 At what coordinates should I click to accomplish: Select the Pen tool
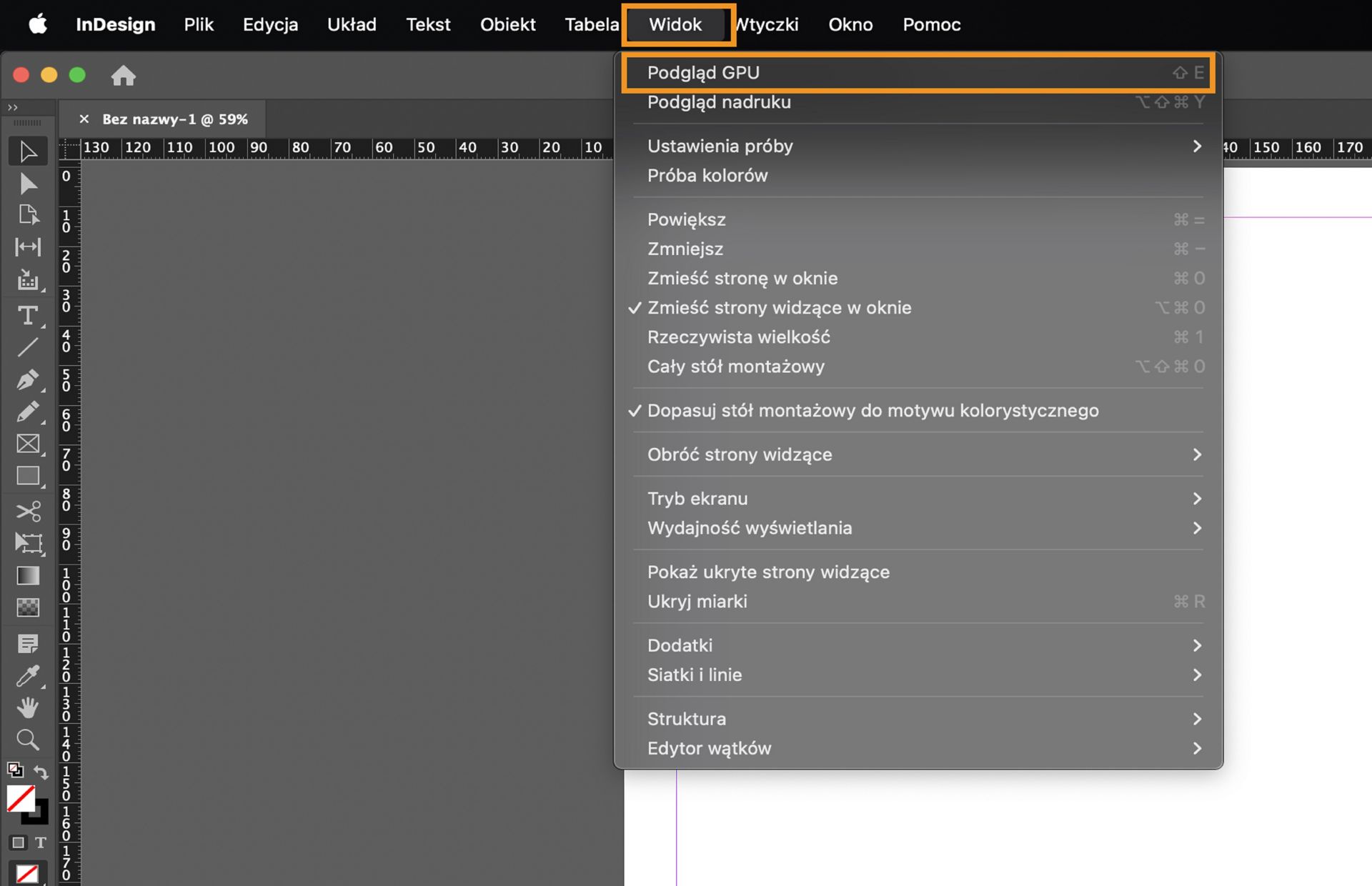click(x=27, y=379)
